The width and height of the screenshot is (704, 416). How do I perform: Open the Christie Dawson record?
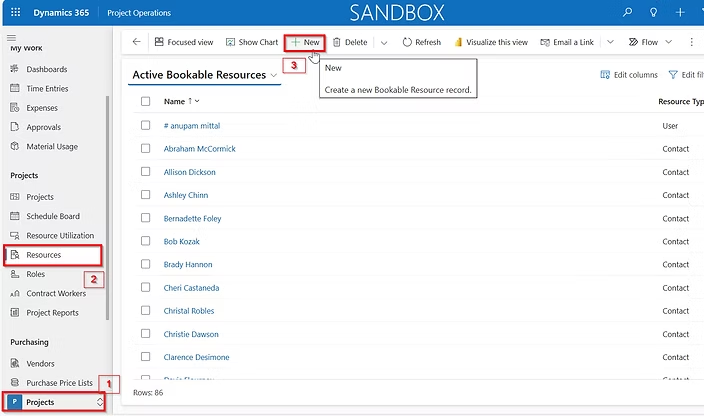coord(191,334)
